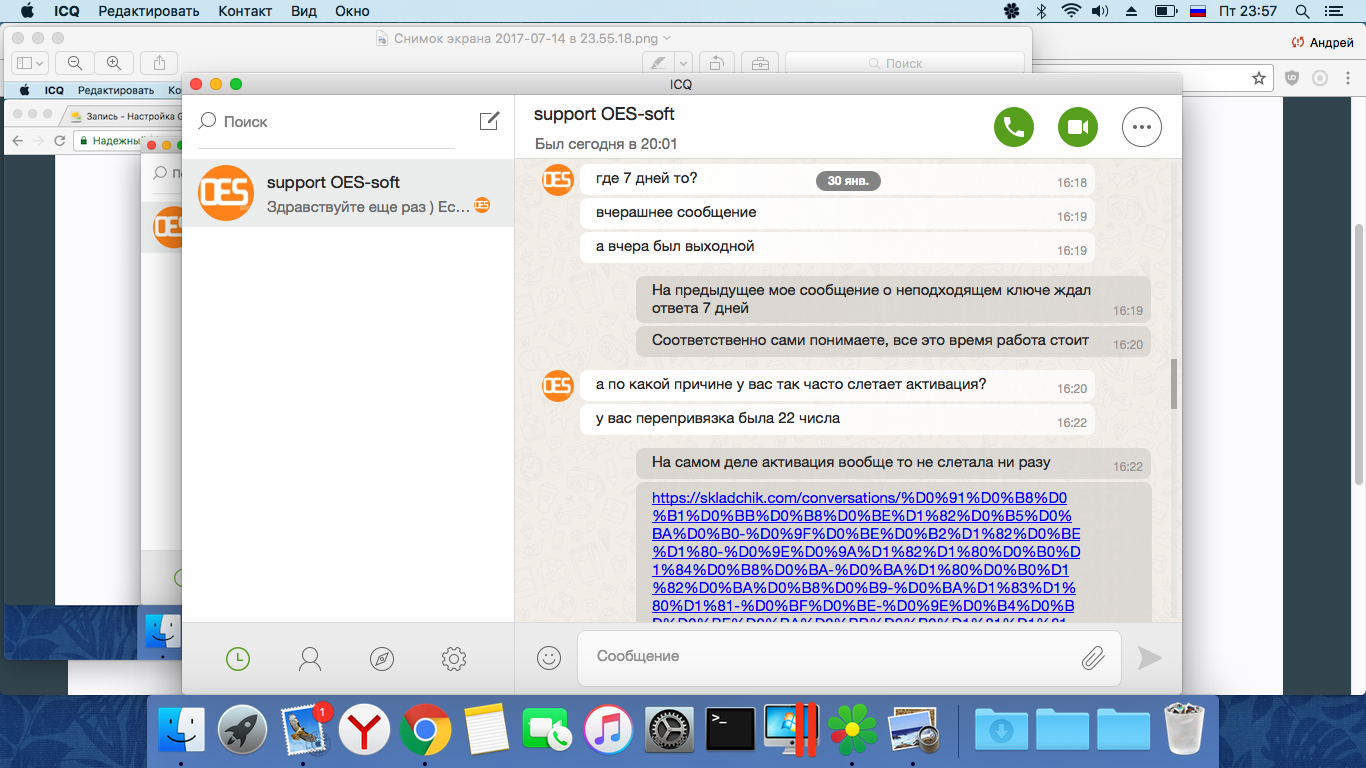Click the Сообщение message input field
Screen dimensions: 1366x768
pos(849,657)
